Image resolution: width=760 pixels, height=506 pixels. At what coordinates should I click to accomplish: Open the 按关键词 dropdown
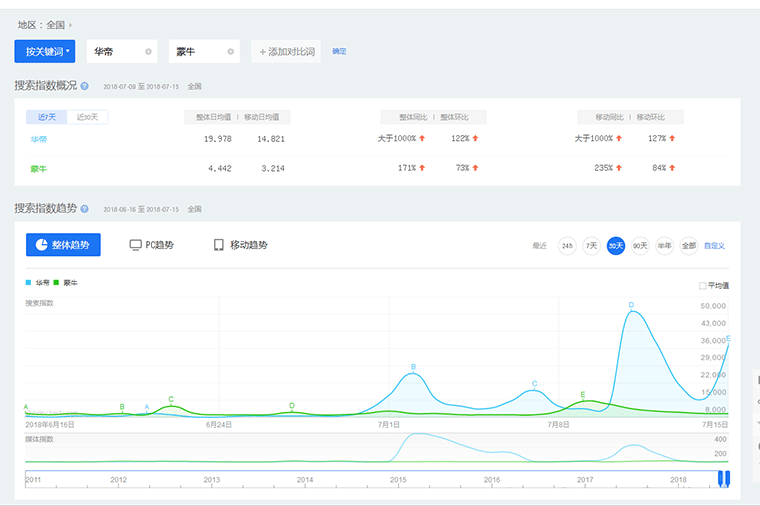pos(45,51)
